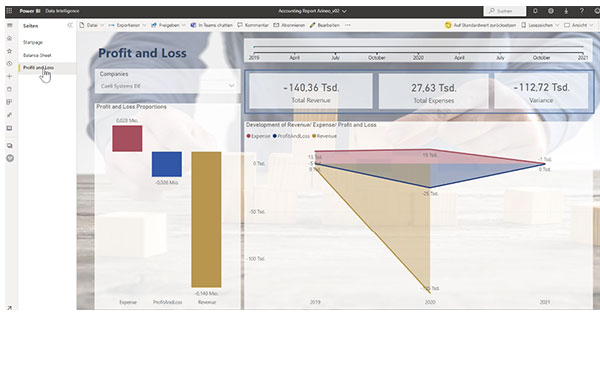Screen dimensions: 600x375
Task: Open the Exportieren dropdown
Action: (x=127, y=25)
